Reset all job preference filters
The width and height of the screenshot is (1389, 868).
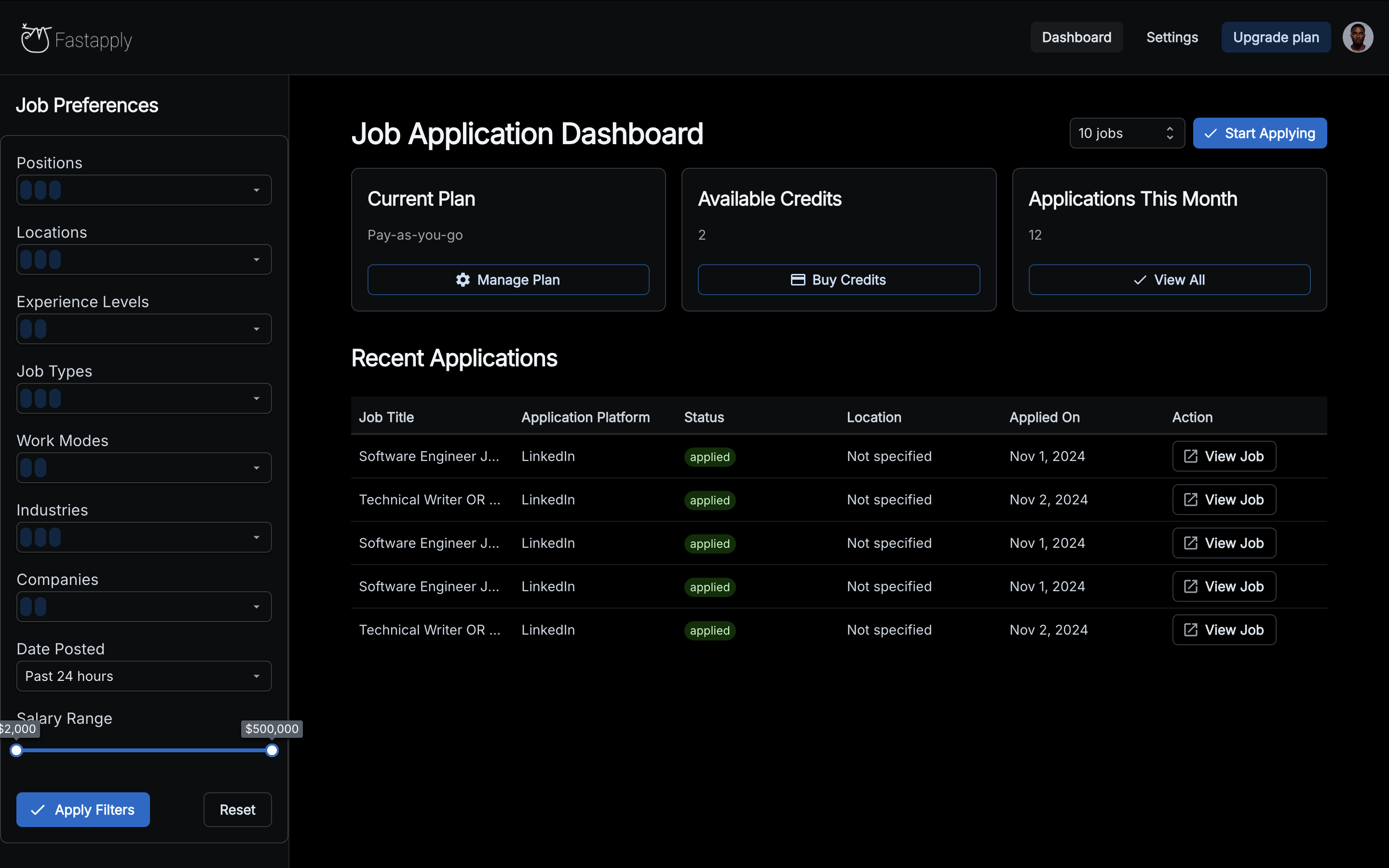(238, 810)
